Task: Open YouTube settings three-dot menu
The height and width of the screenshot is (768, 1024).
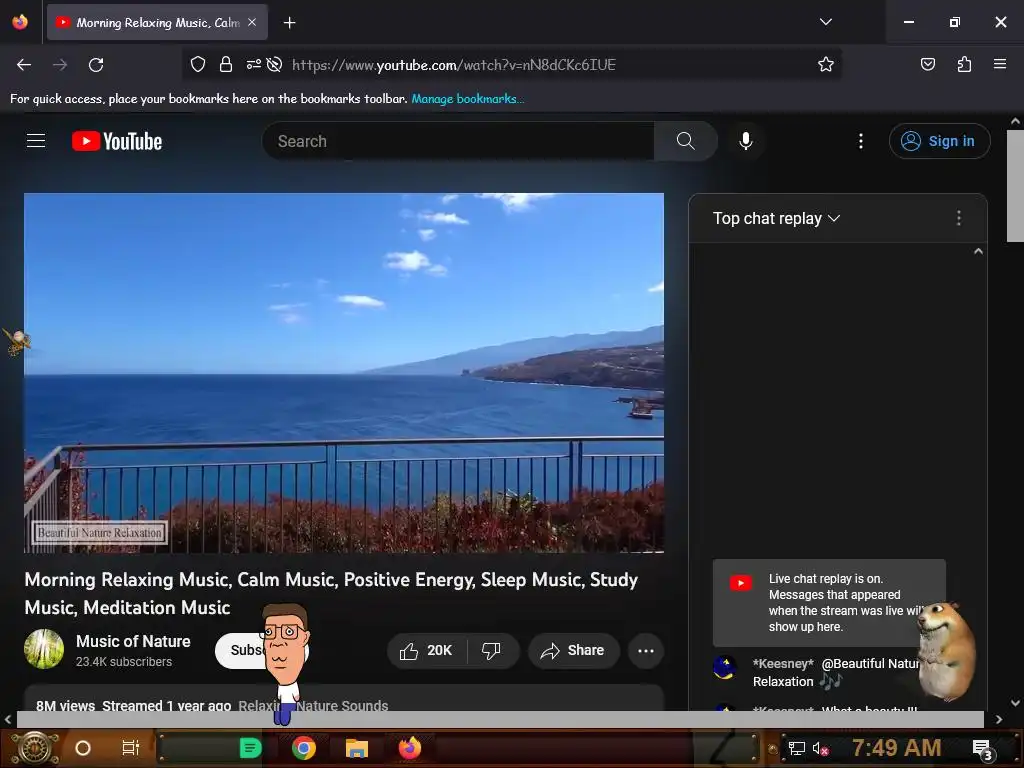Action: coord(861,141)
